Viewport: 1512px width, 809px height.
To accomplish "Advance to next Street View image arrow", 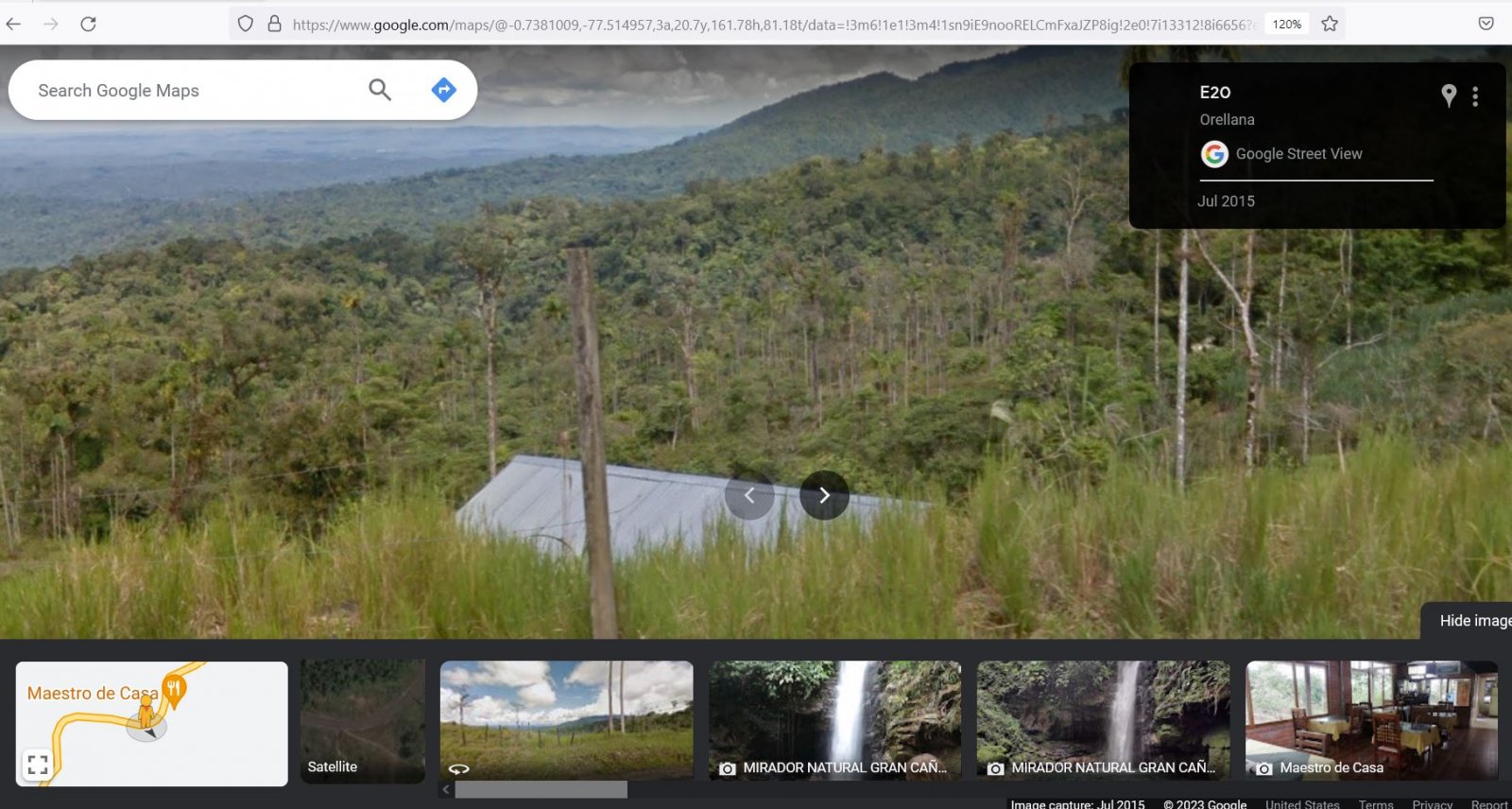I will point(824,495).
